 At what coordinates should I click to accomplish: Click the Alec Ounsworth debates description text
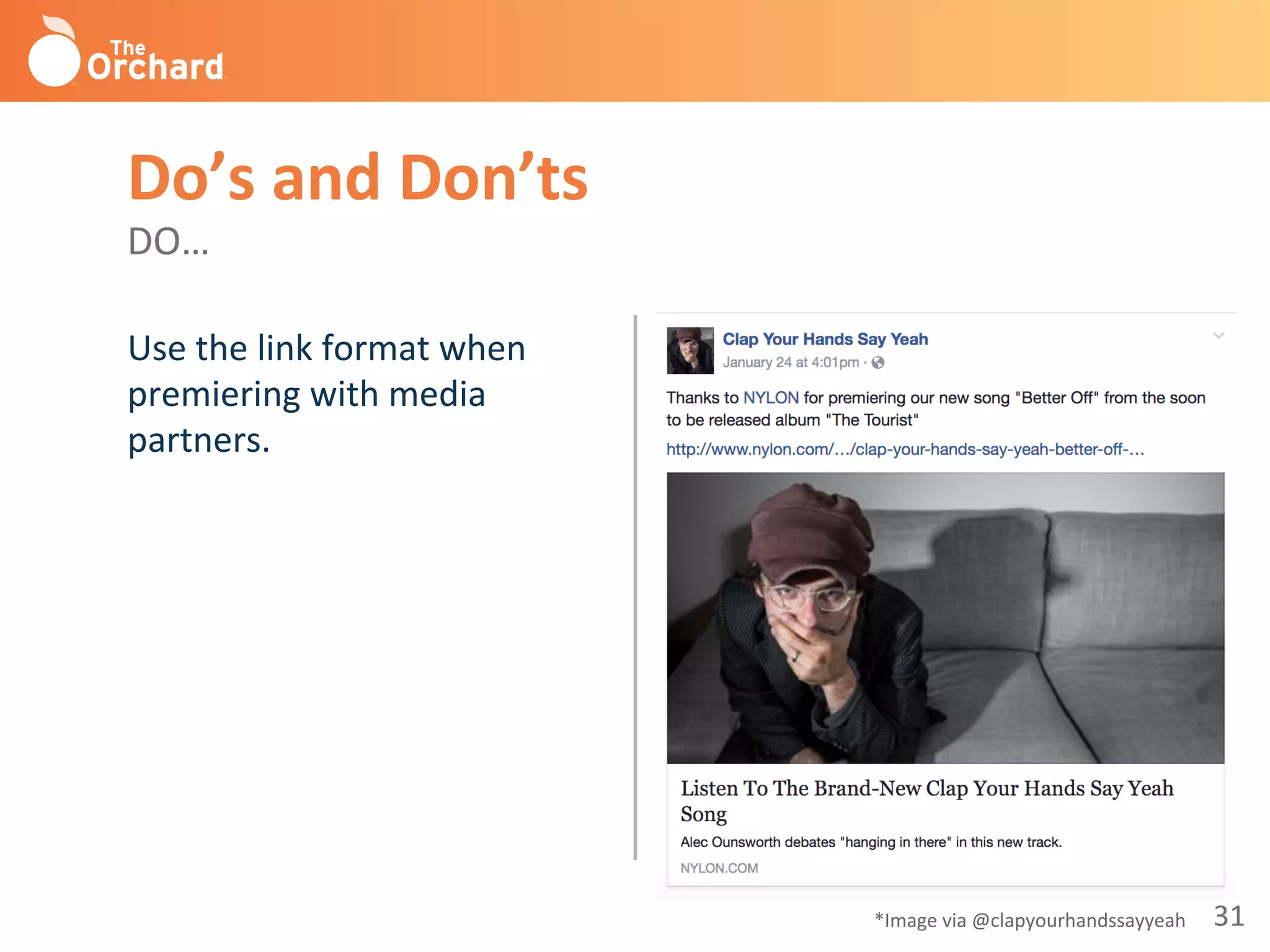tap(871, 842)
